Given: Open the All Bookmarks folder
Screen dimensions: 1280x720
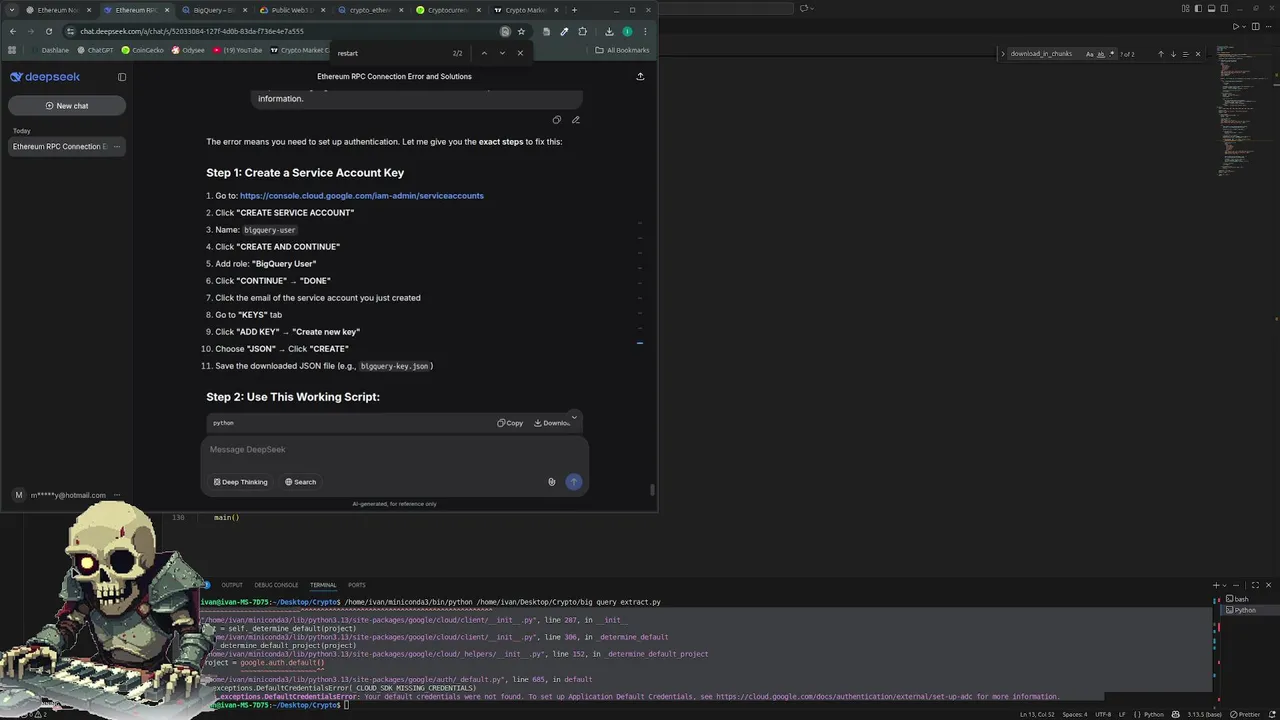Looking at the screenshot, I should click(x=622, y=50).
